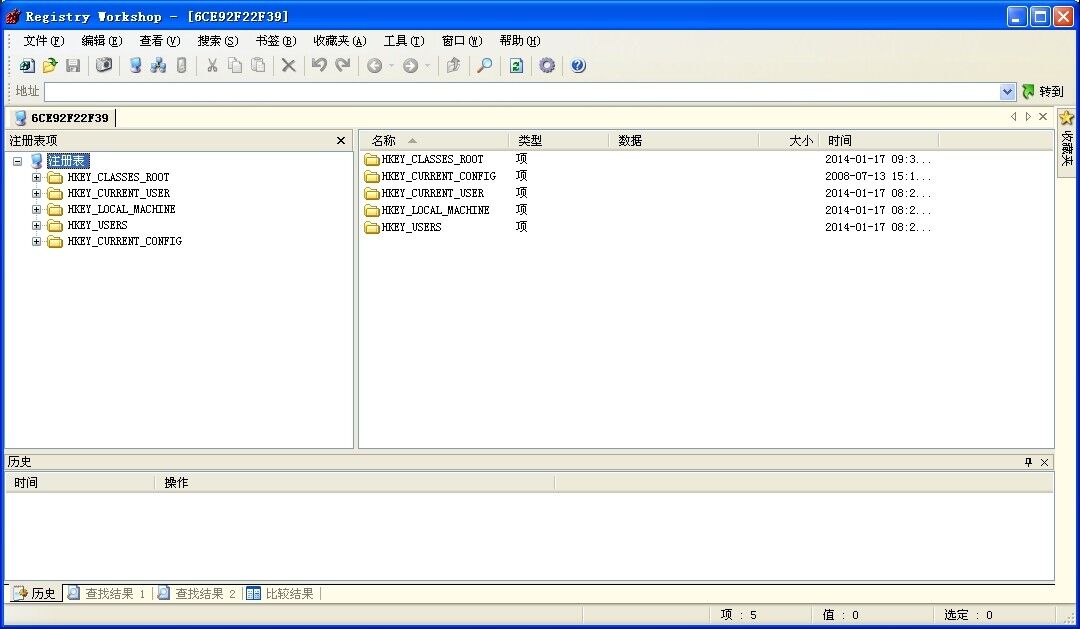Open the 帮助(H) menu
1080x629 pixels.
click(x=519, y=41)
